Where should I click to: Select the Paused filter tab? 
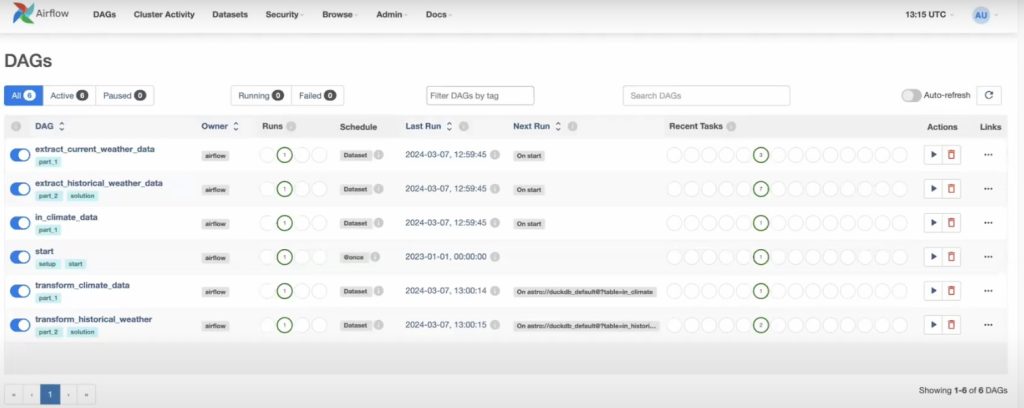[125, 95]
